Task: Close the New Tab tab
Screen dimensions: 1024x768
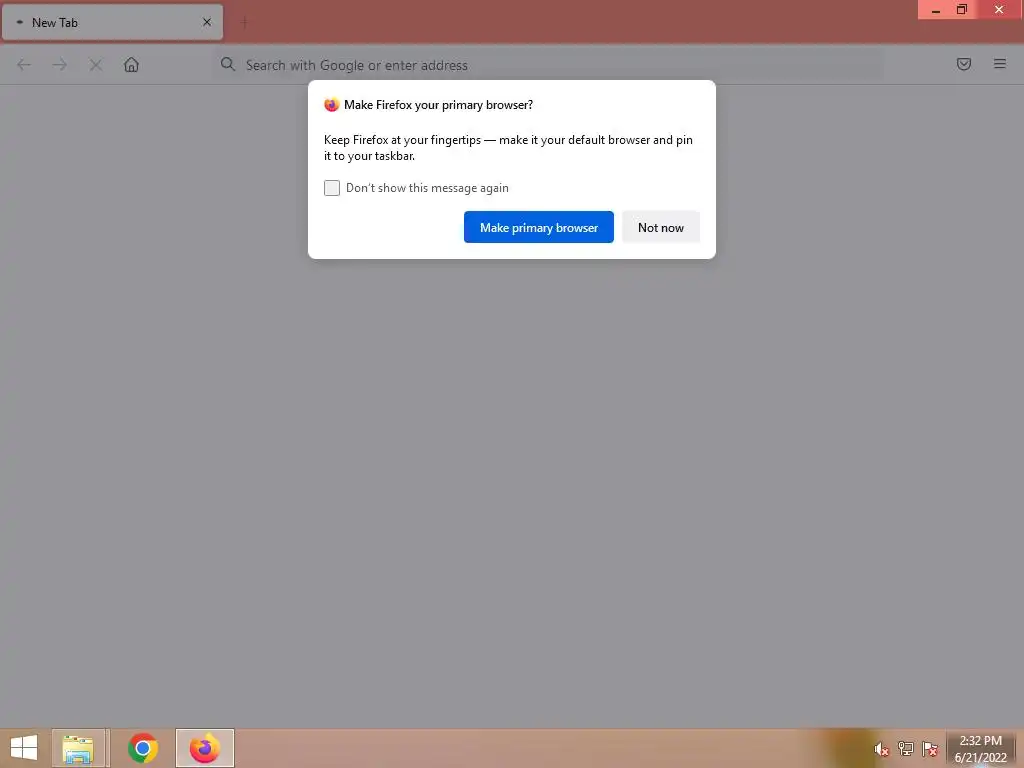Action: (x=207, y=22)
